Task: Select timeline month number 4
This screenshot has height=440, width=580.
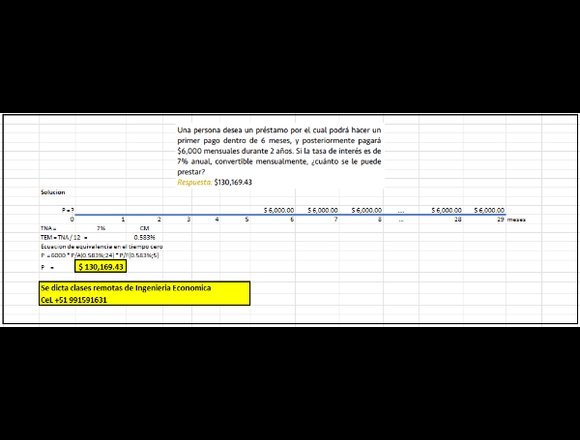Action: click(x=217, y=220)
